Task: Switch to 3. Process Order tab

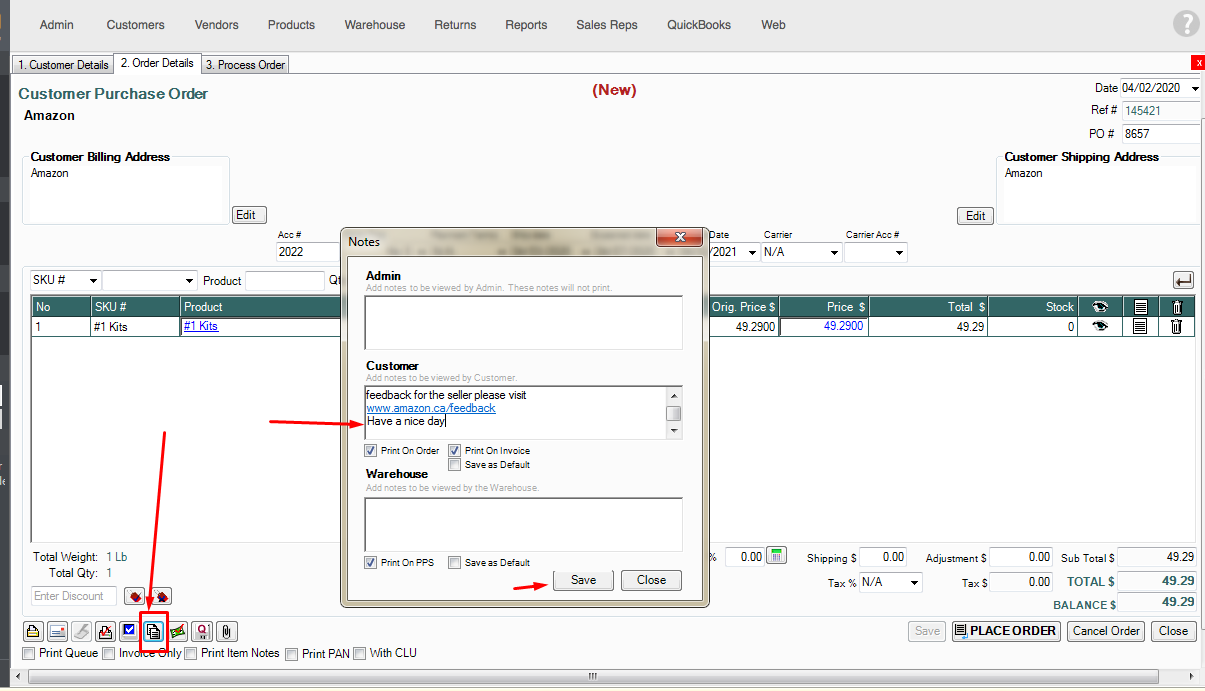Action: 245,65
